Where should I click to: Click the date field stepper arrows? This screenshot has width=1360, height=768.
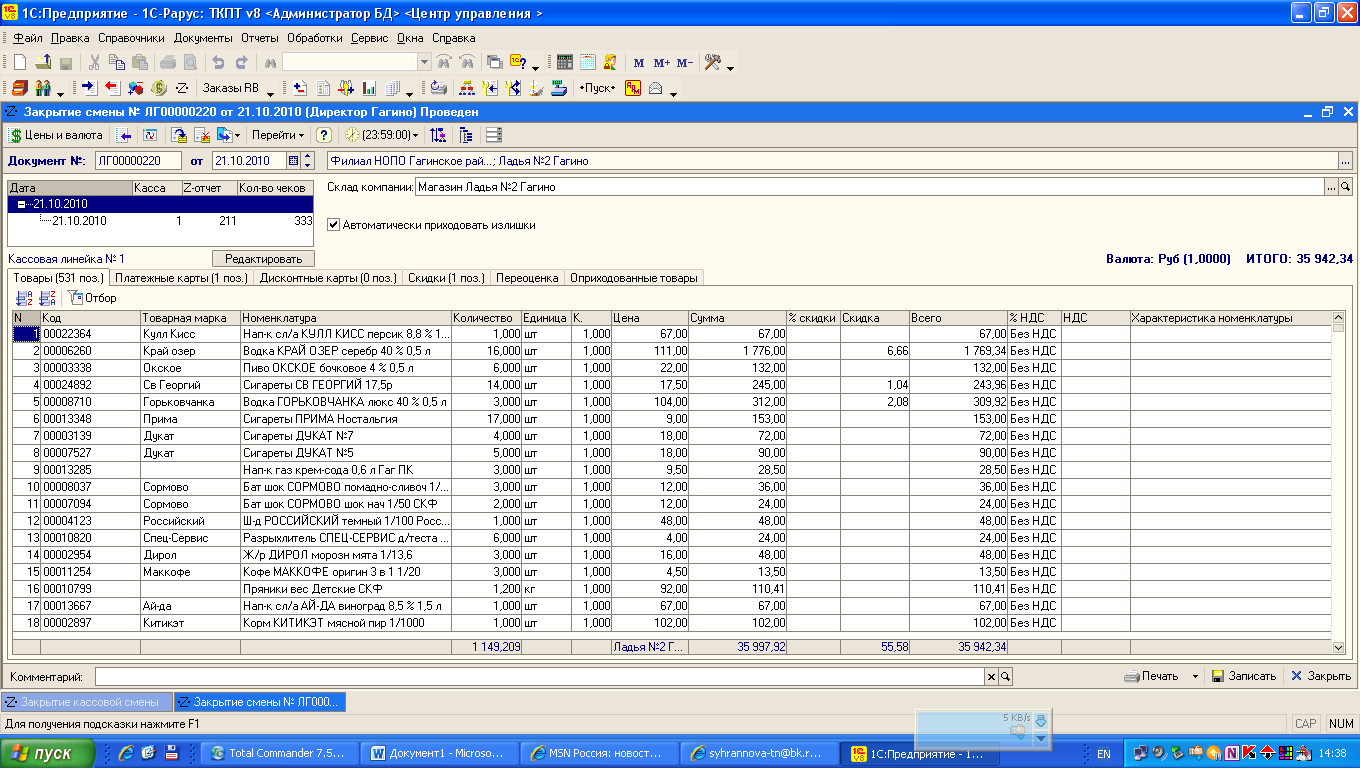pos(307,160)
